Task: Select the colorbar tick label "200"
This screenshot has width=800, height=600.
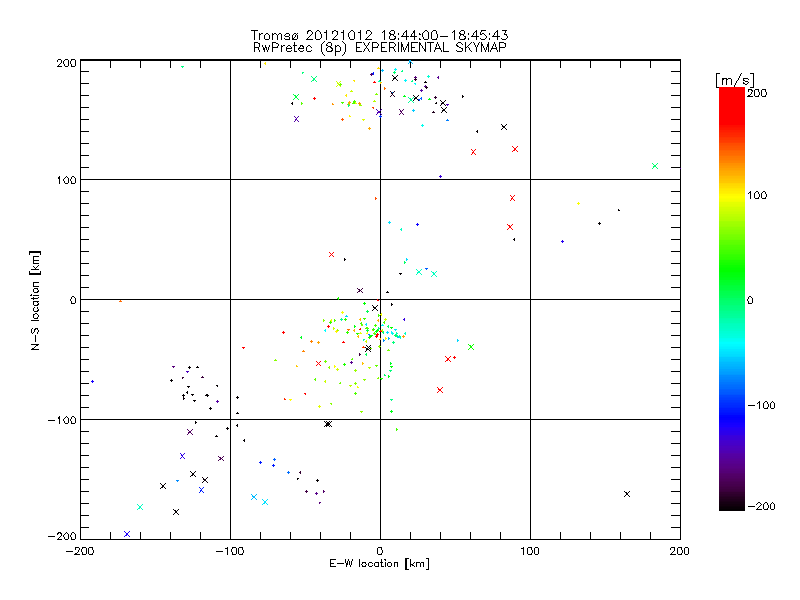Action: [757, 93]
